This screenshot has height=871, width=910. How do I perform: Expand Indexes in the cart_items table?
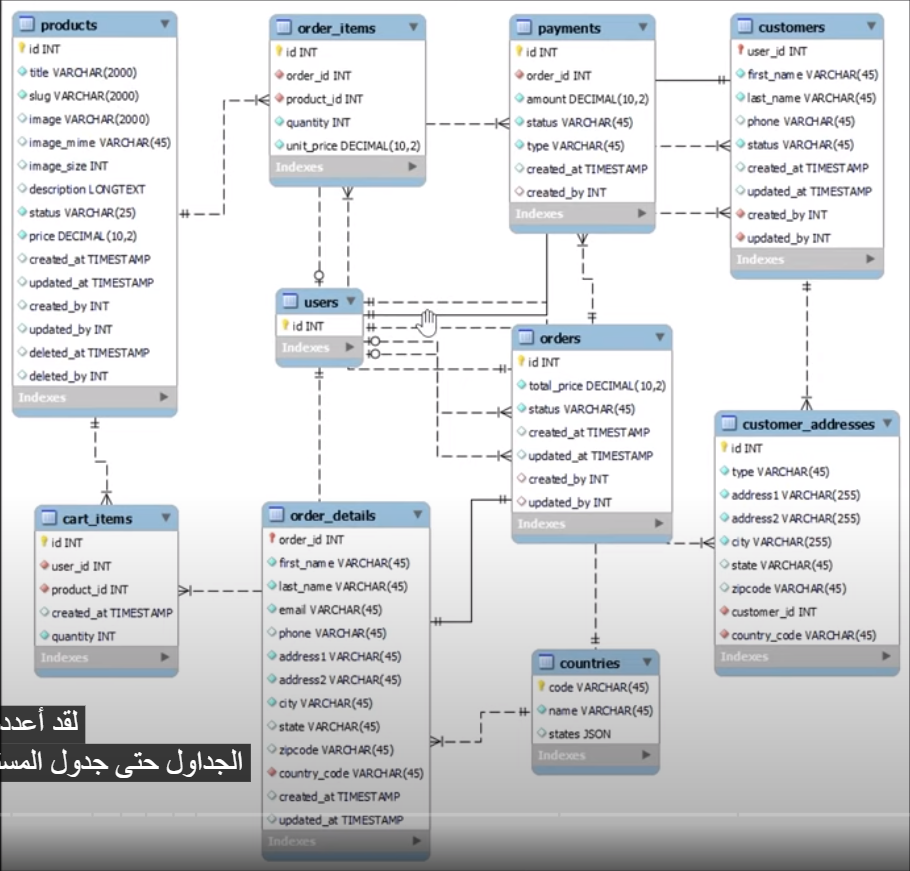165,658
